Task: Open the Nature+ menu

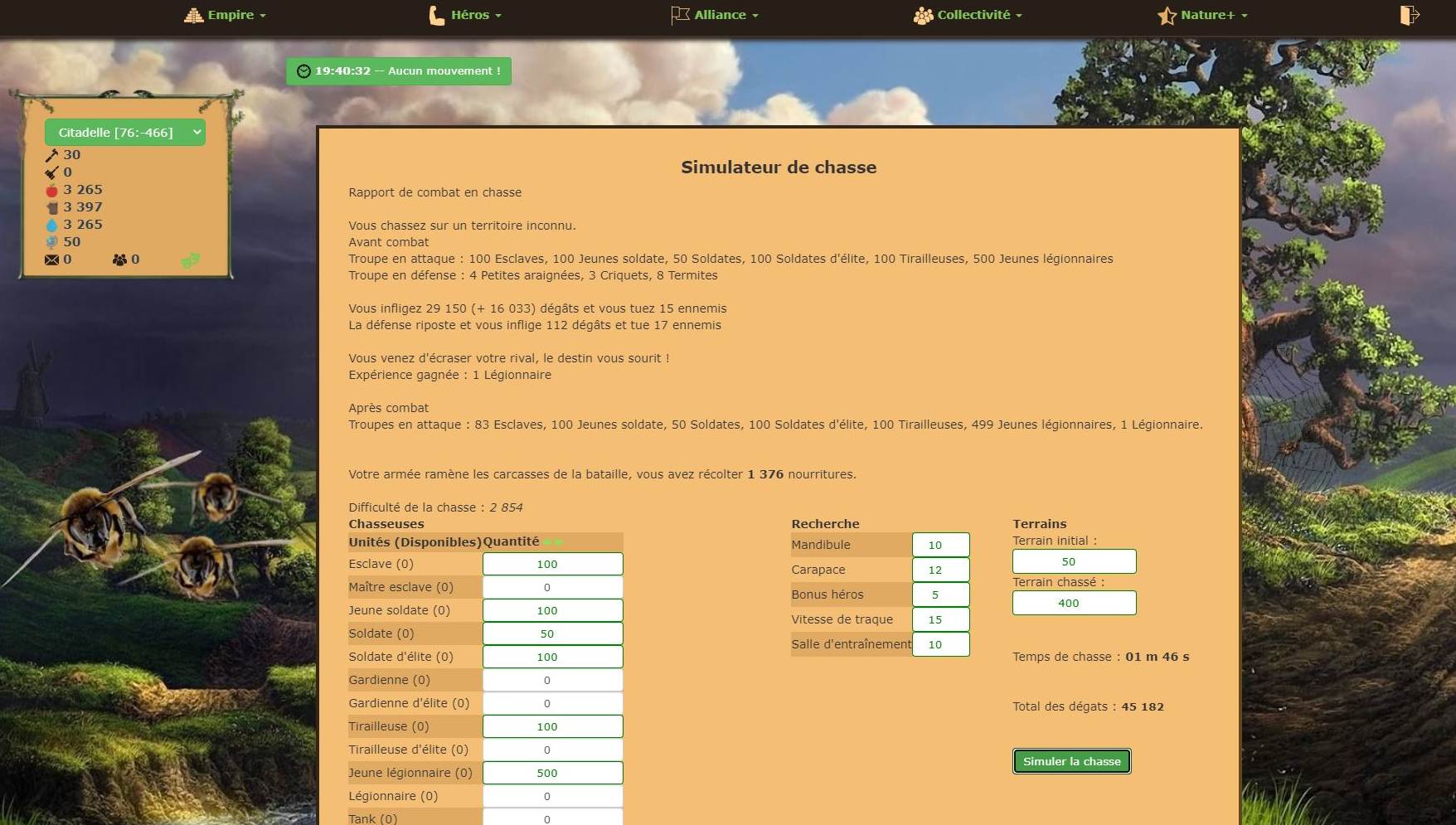Action: (x=1202, y=15)
